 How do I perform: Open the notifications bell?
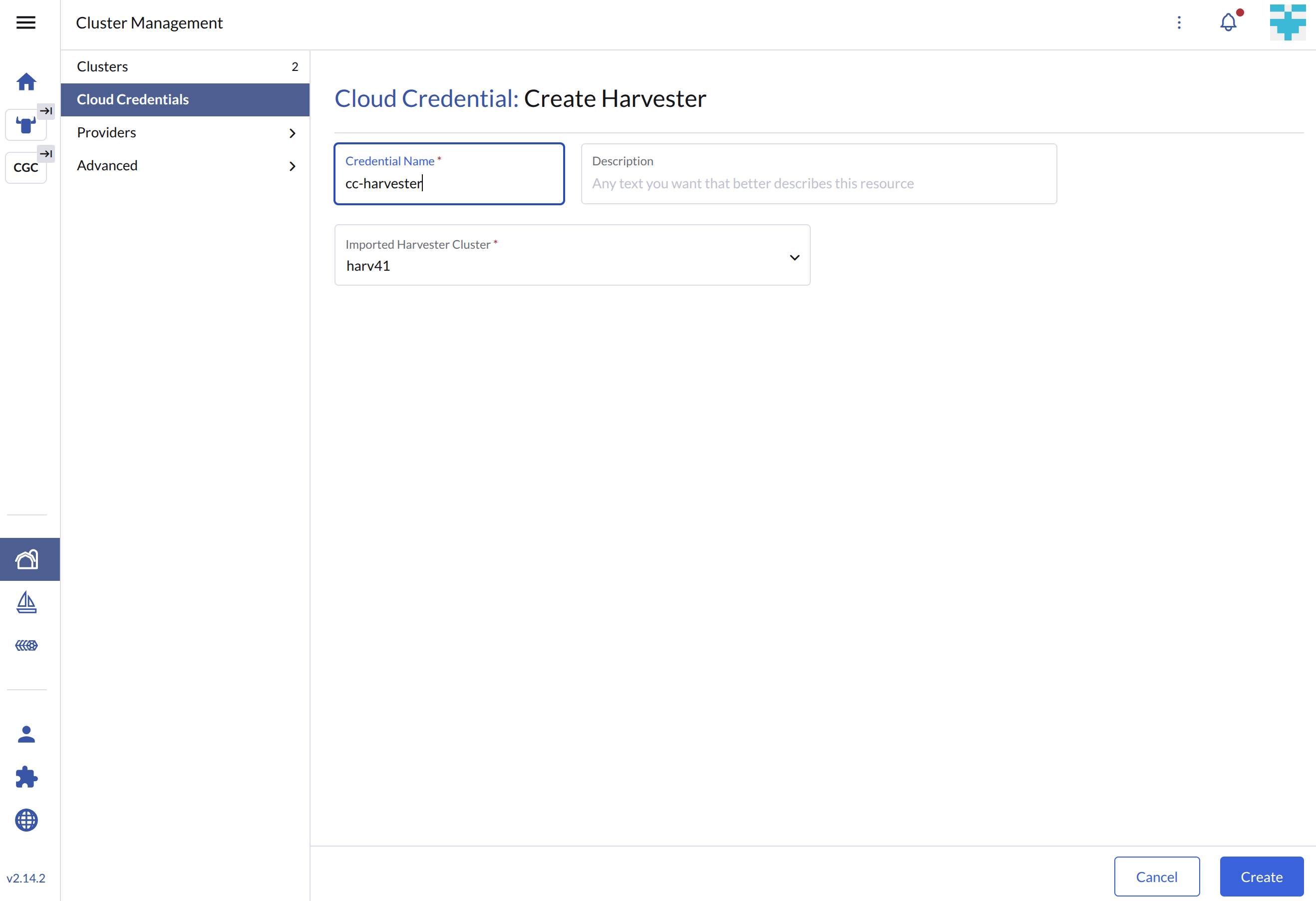tap(1228, 22)
